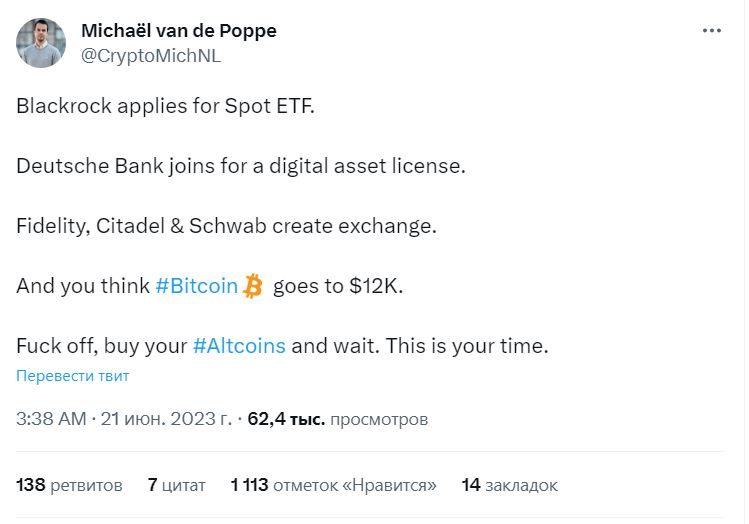Show the 1 113 отметок «Нравится» list

[x=333, y=485]
